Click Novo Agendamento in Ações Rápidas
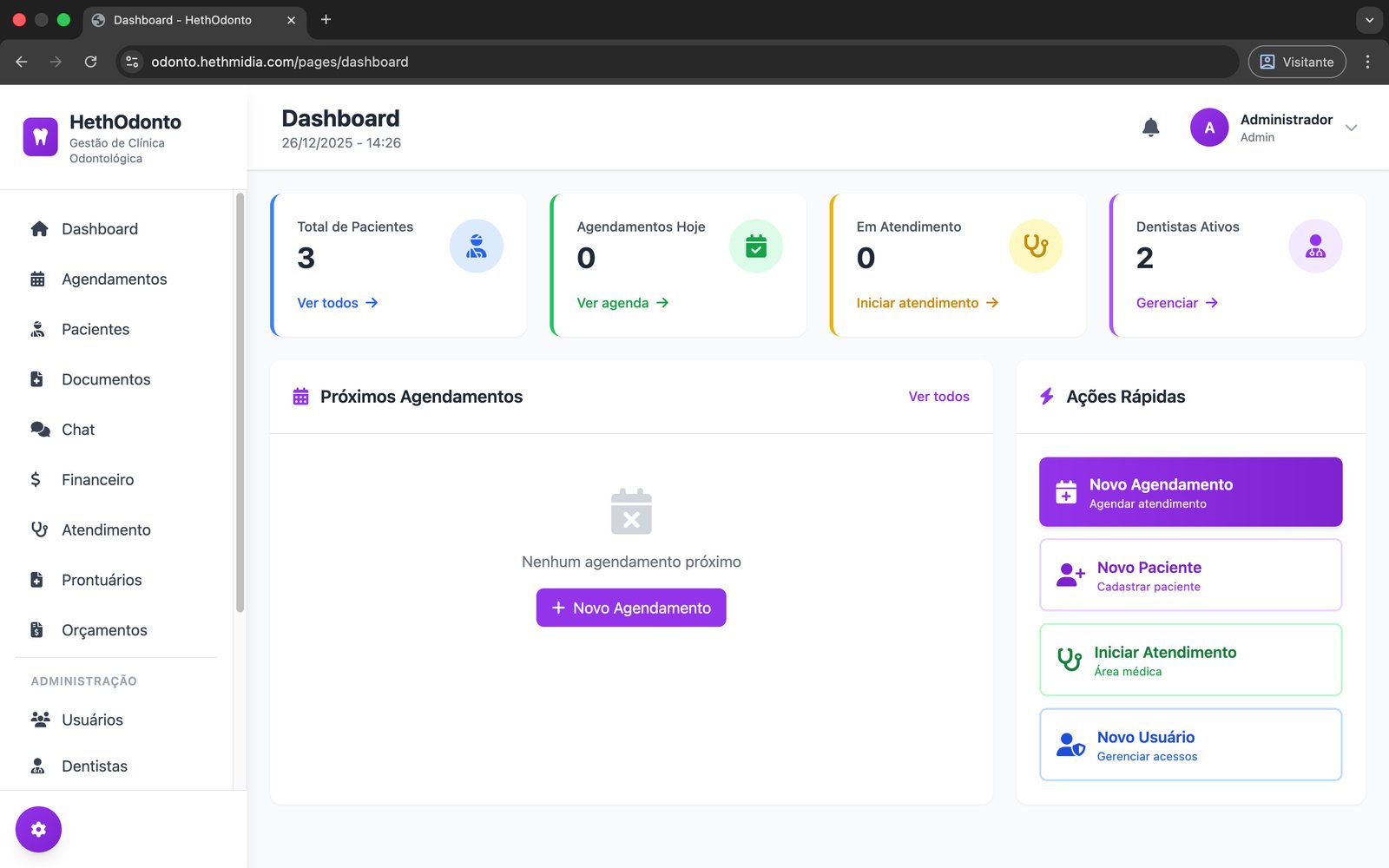The width and height of the screenshot is (1389, 868). tap(1189, 491)
